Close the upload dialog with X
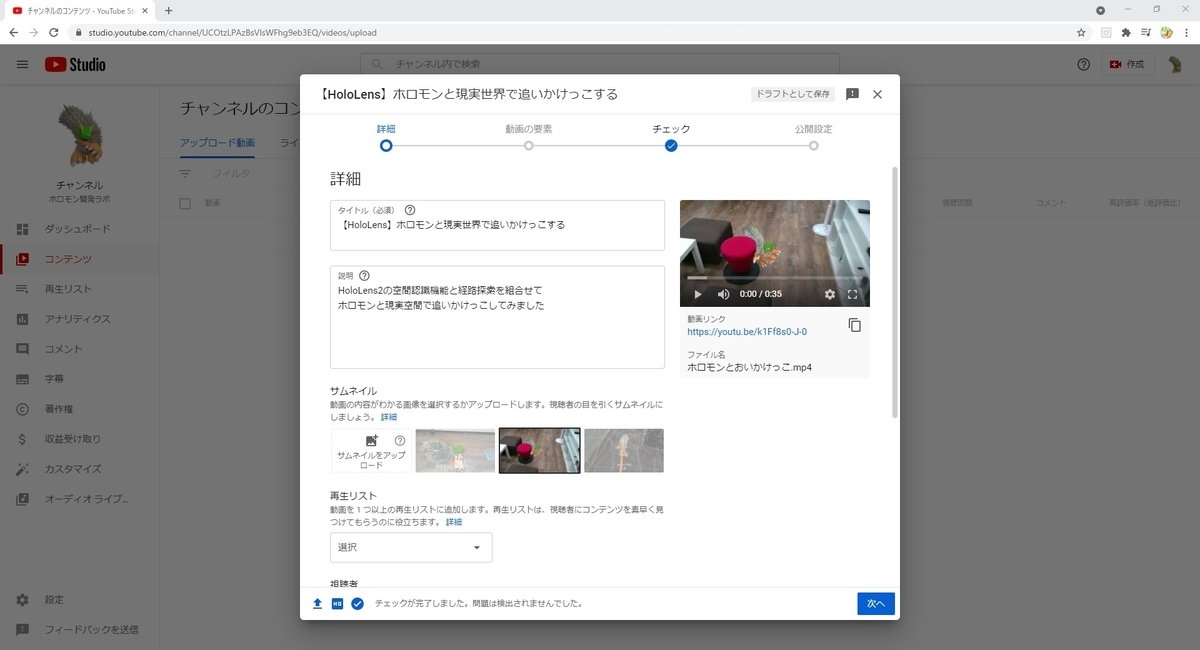 click(x=877, y=94)
